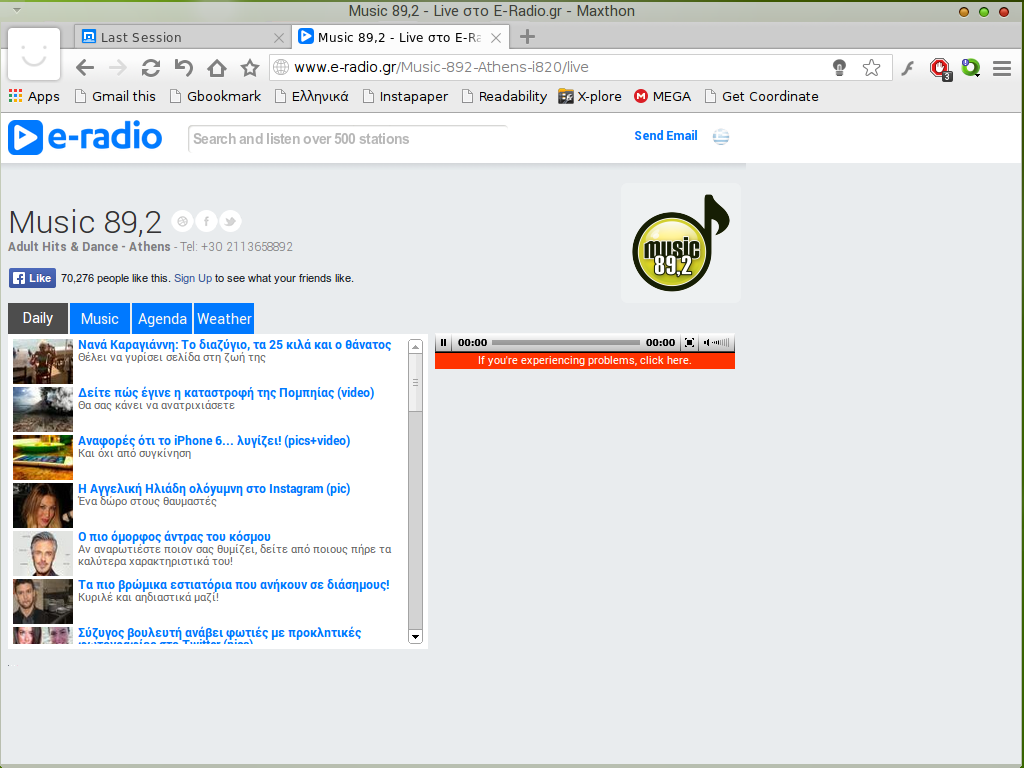Open the Ελληνικά bookmark
Image resolution: width=1024 pixels, height=768 pixels.
(x=312, y=97)
